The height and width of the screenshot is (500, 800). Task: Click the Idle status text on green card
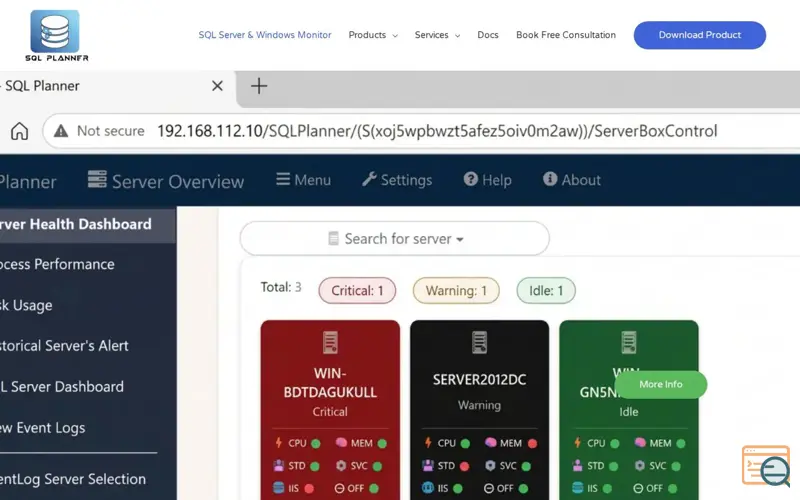(x=629, y=411)
